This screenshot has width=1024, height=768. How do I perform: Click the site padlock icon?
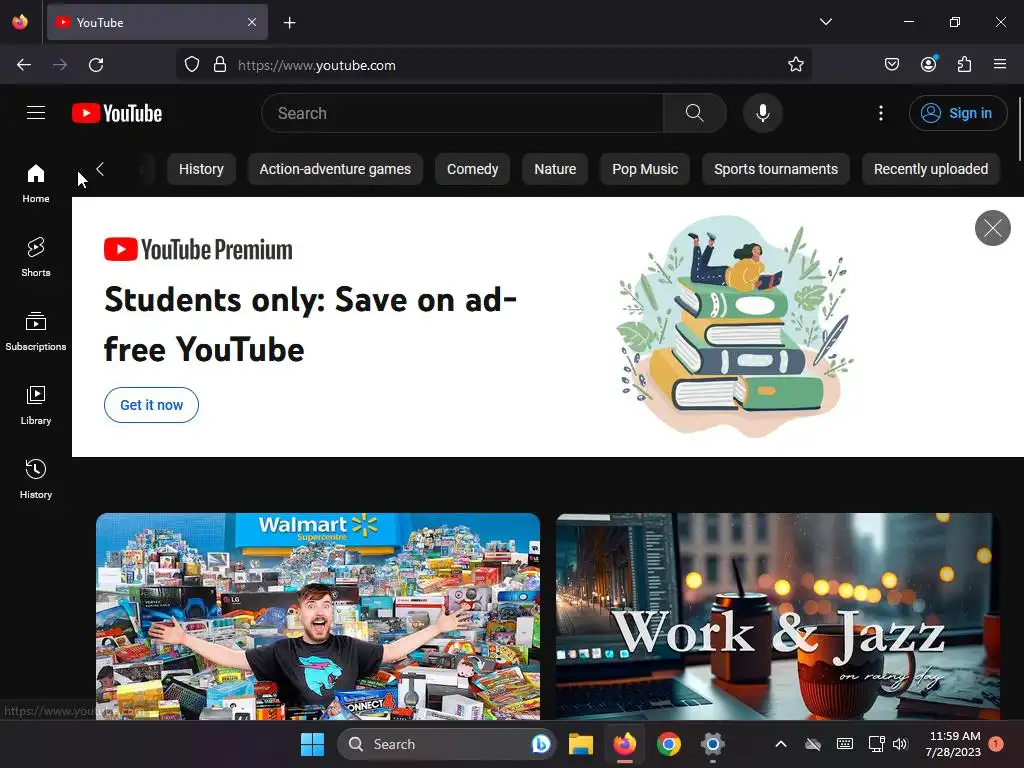click(220, 65)
